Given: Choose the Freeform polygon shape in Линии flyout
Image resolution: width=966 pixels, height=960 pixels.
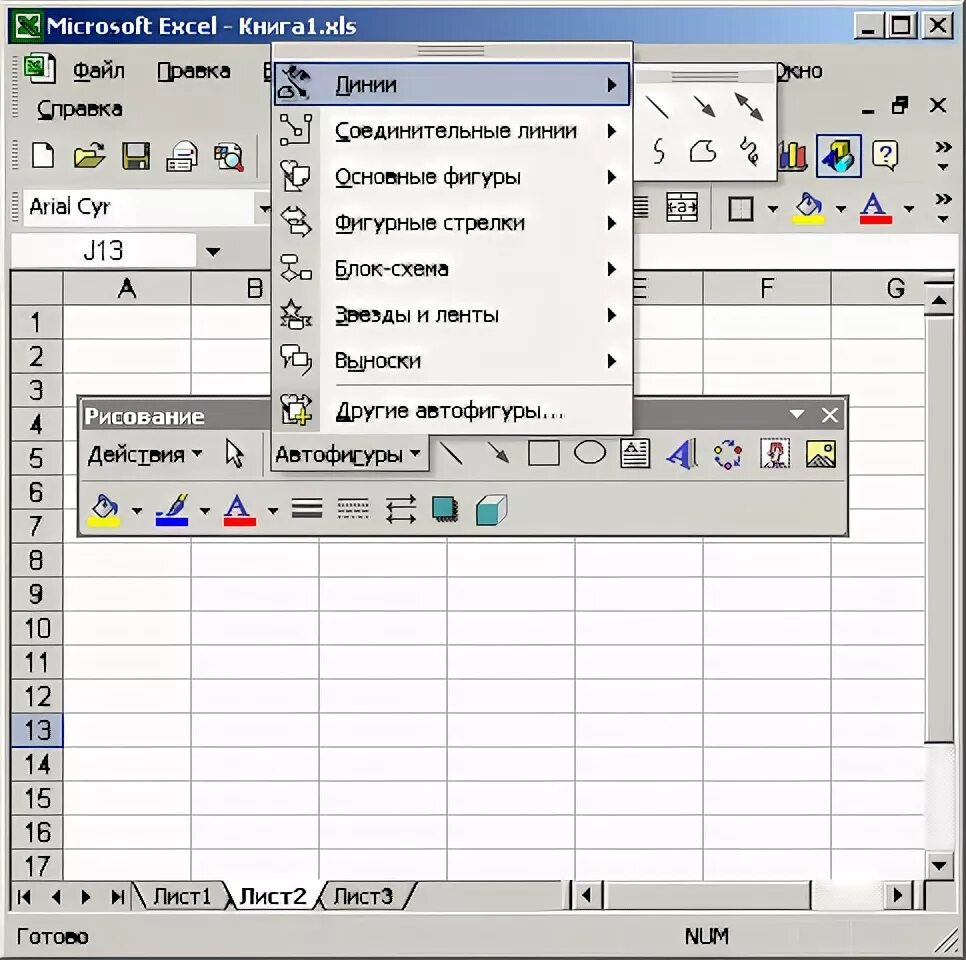Looking at the screenshot, I should 703,151.
